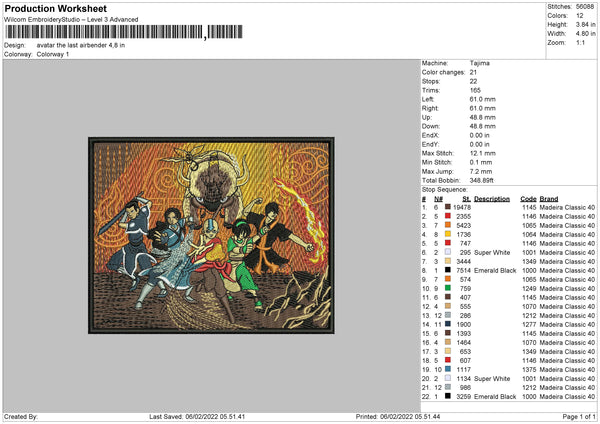600x424 pixels.
Task: Click the 'N#' column header
Action: pos(438,199)
